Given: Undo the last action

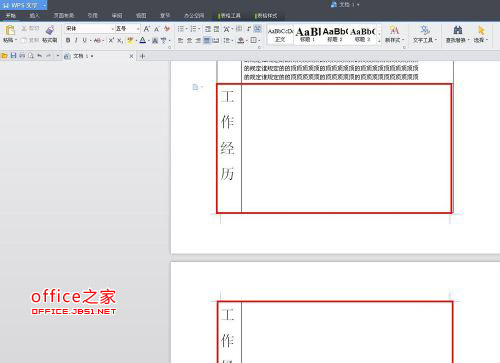Looking at the screenshot, I should (x=40, y=56).
